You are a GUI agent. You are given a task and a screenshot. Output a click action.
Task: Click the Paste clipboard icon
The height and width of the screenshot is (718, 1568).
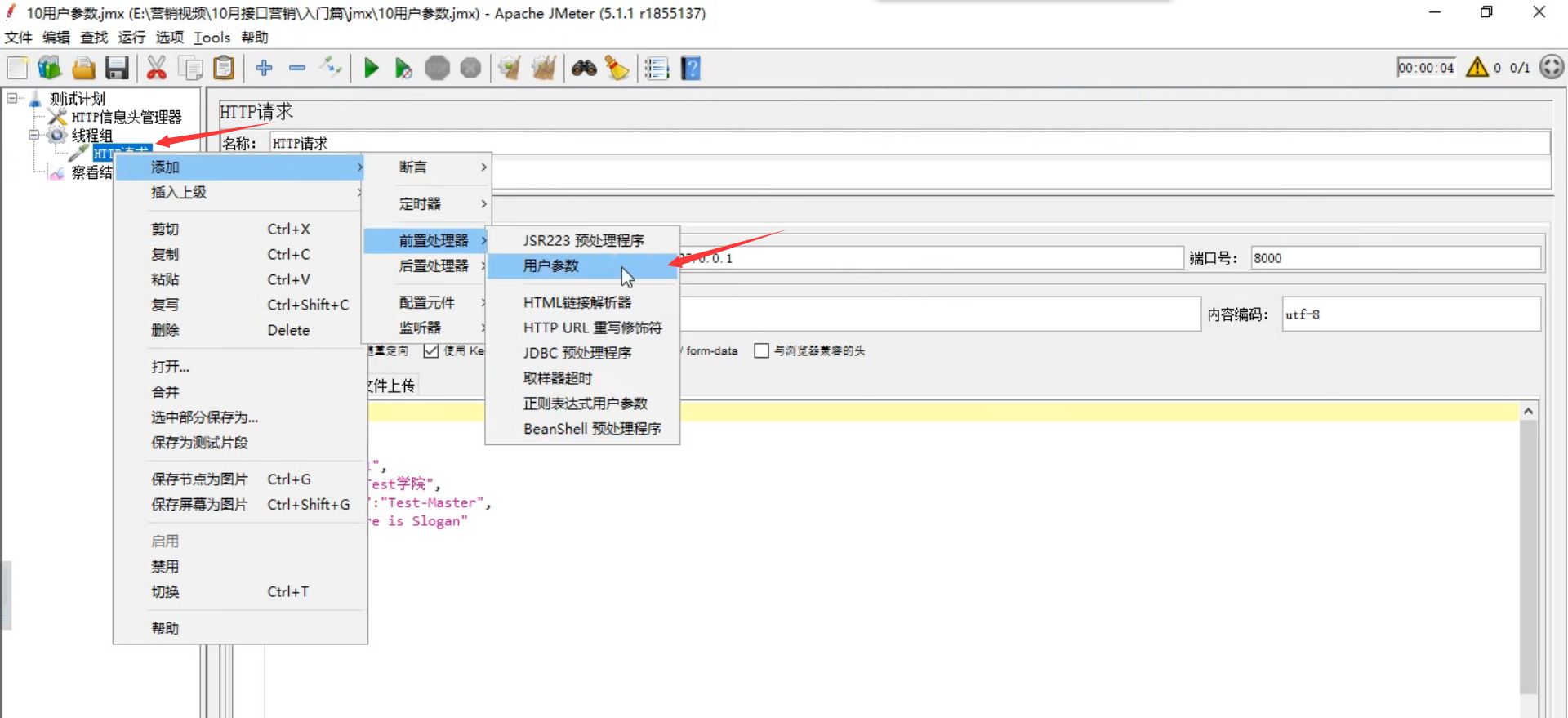tap(224, 68)
